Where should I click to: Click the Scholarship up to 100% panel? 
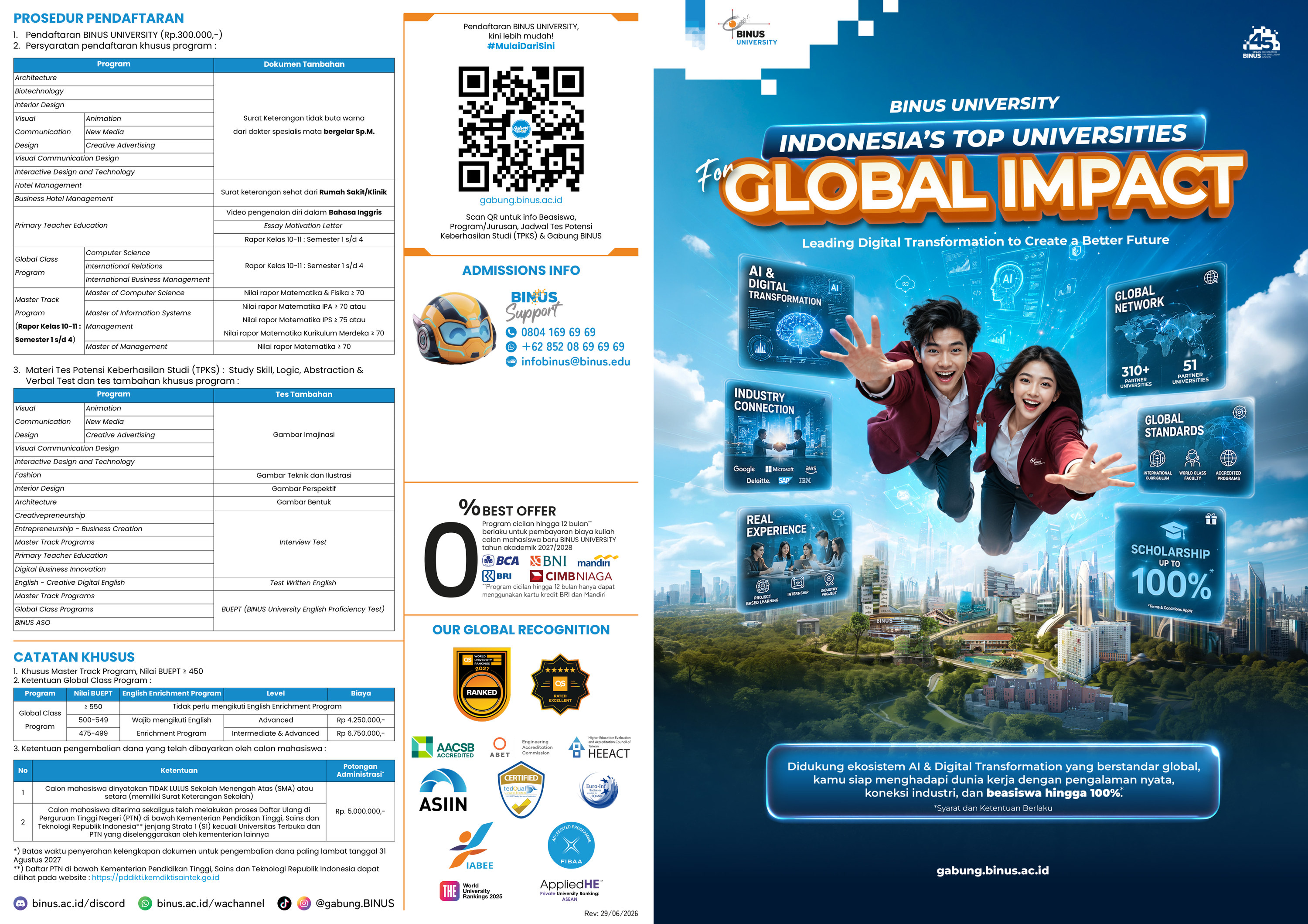pos(1170,564)
